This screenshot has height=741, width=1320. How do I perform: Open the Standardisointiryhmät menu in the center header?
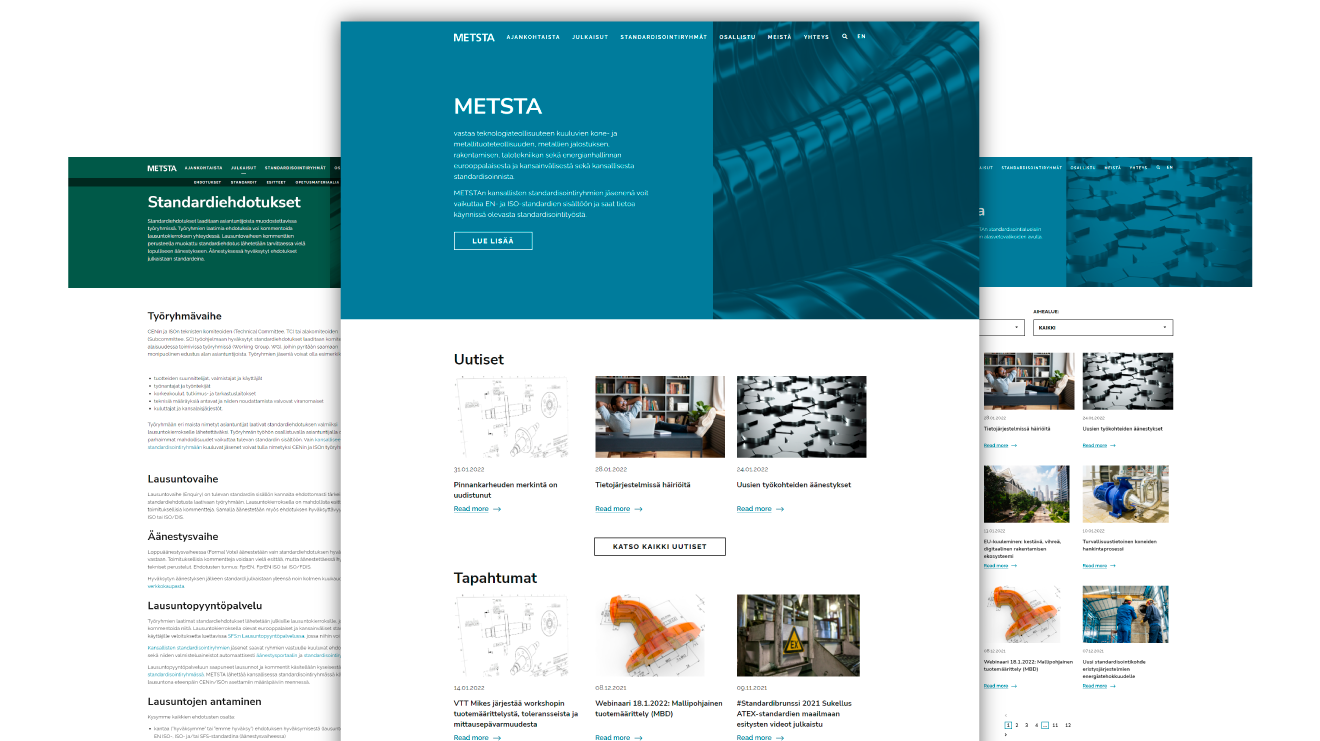pos(663,37)
